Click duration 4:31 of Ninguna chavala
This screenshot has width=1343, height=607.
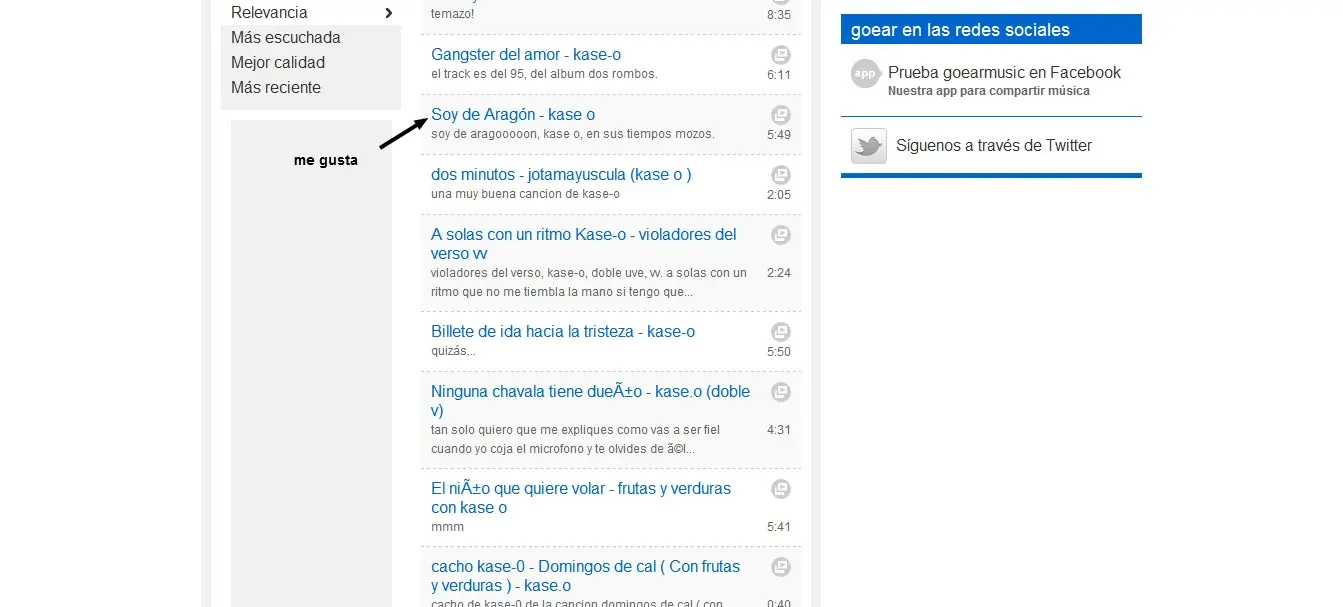pos(779,430)
